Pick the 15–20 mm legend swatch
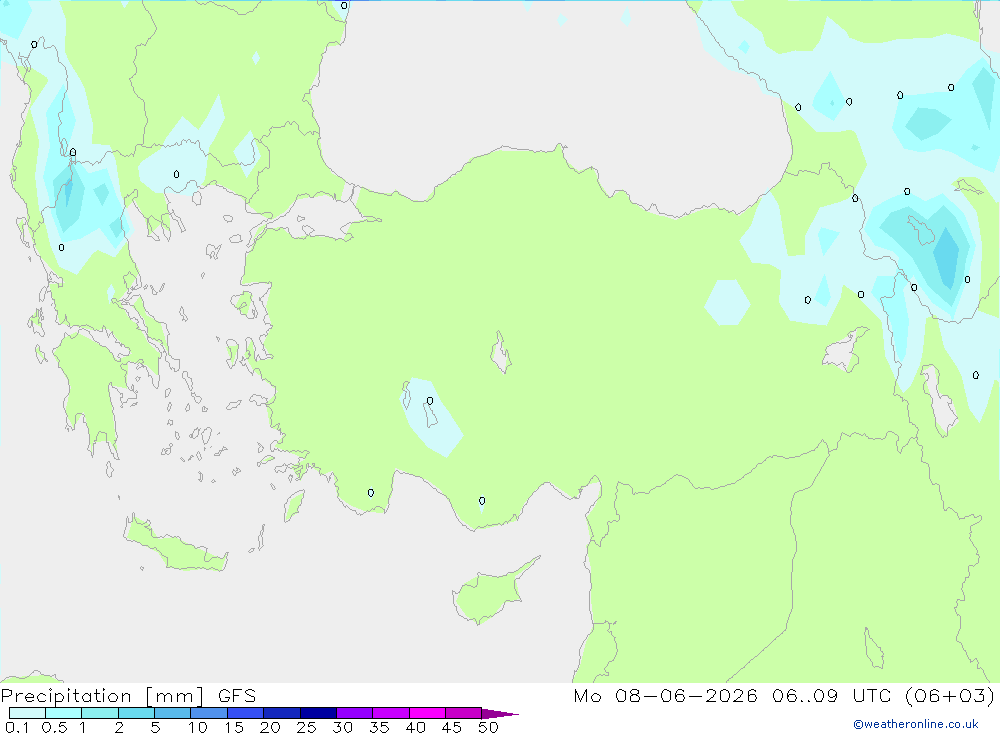This screenshot has width=1000, height=733. pos(246,713)
